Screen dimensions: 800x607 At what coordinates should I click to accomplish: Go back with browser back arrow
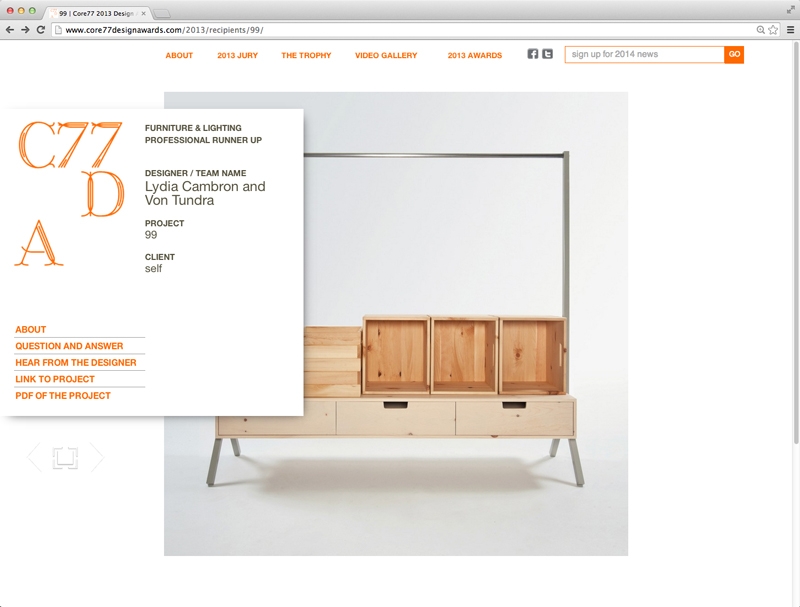[x=10, y=30]
